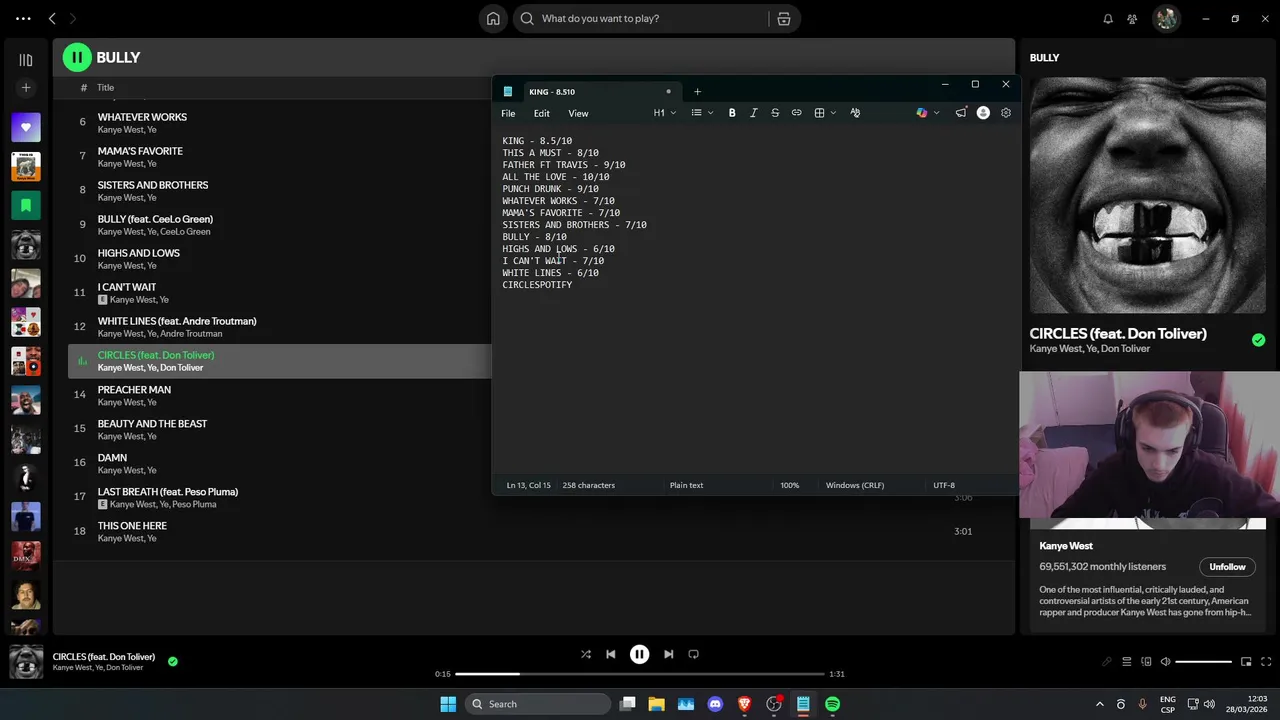Skip to previous track
Screen dimensions: 1280x720
[611, 654]
